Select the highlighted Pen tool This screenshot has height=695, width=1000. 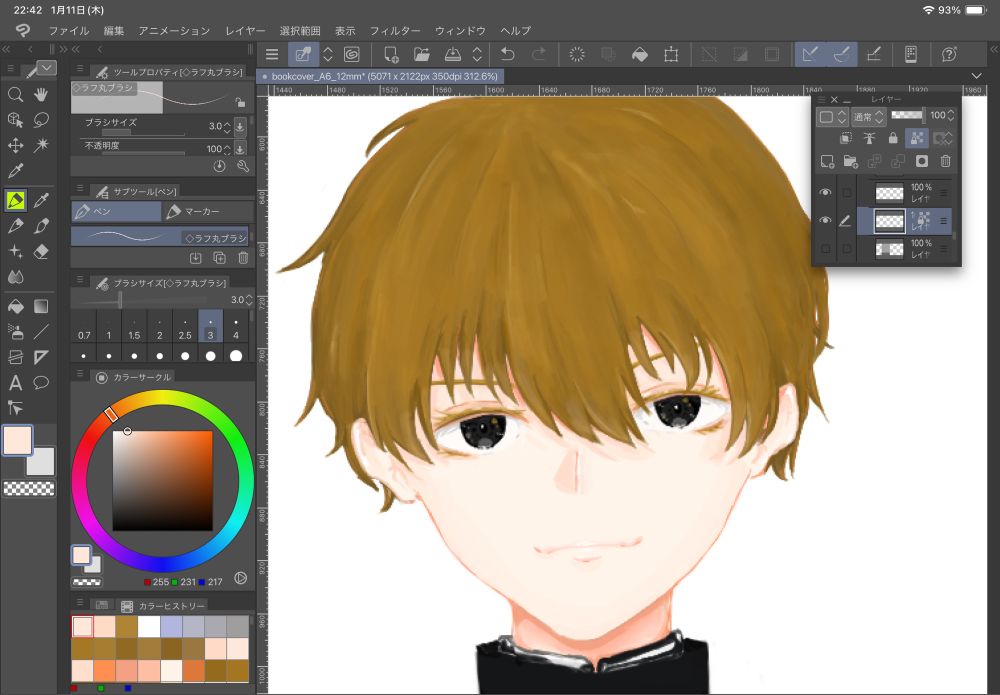[15, 200]
